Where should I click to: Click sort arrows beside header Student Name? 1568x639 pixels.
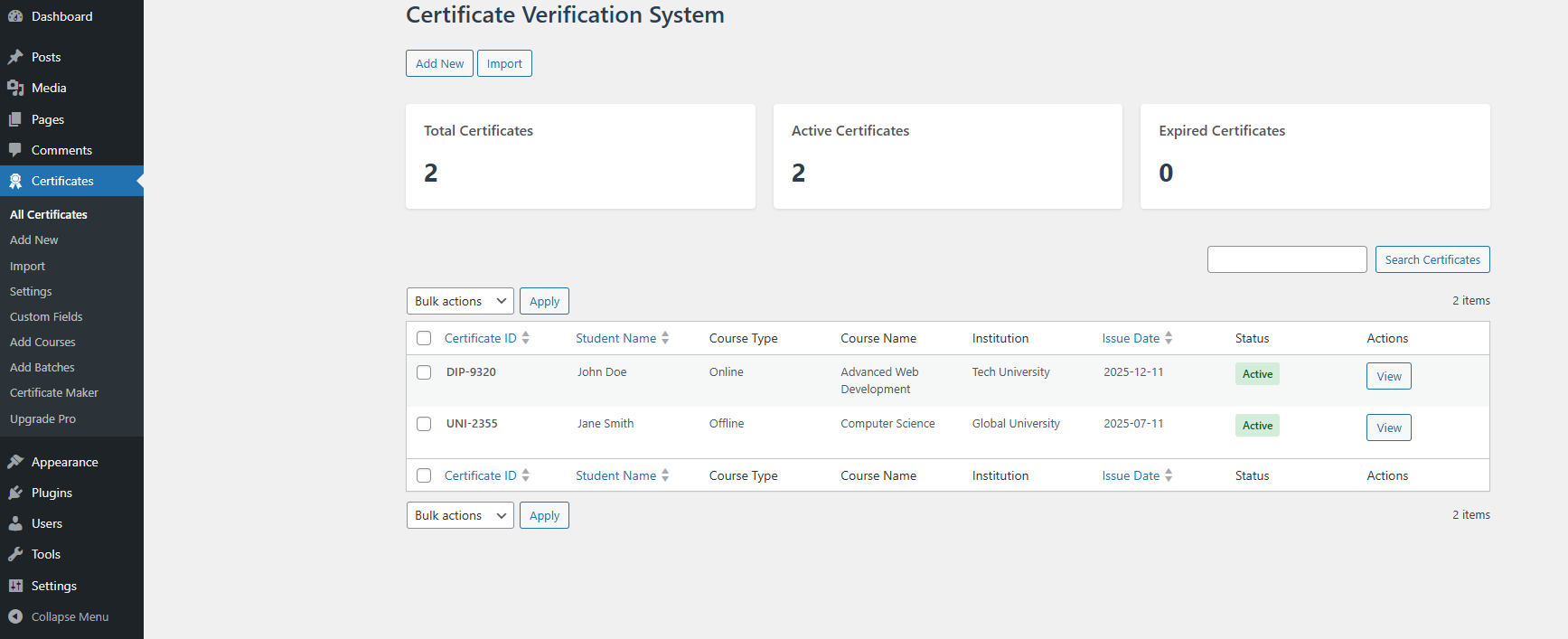pos(665,338)
